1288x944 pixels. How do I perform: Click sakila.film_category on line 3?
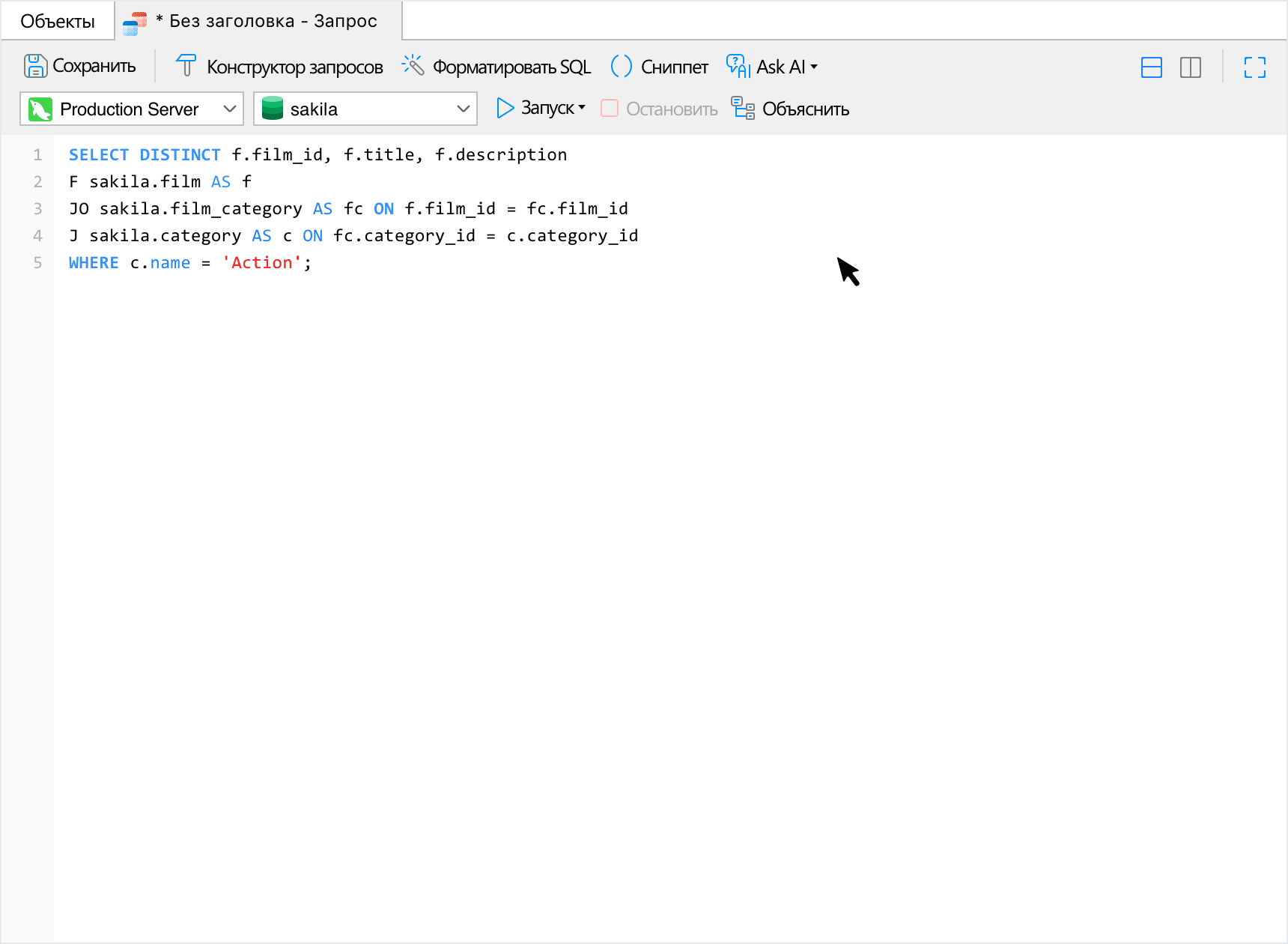click(x=201, y=208)
